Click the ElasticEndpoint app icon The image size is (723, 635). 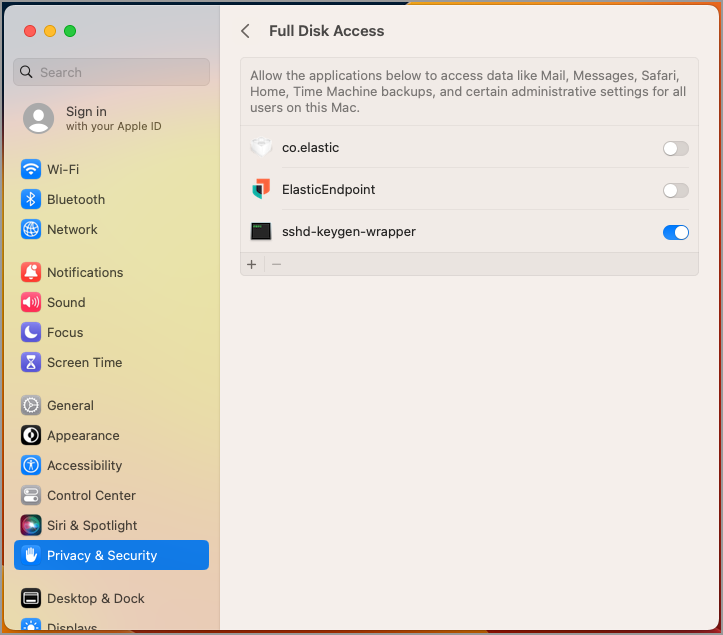(x=261, y=189)
